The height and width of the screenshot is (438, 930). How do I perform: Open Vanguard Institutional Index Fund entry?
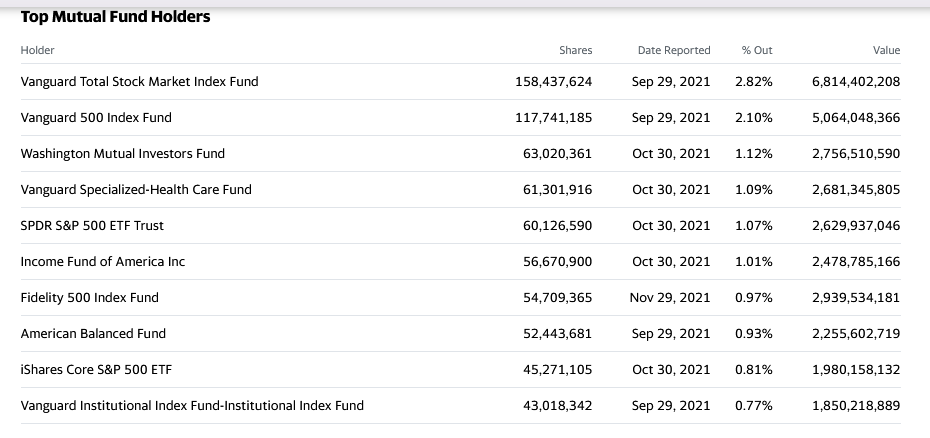(192, 406)
